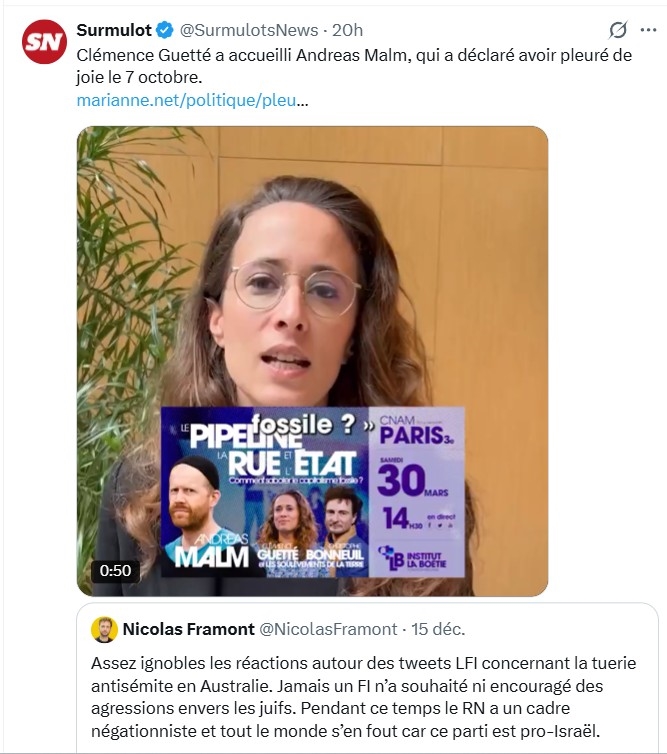Image resolution: width=667 pixels, height=754 pixels.
Task: Open the three-dot More menu of the tweet
Action: point(647,30)
